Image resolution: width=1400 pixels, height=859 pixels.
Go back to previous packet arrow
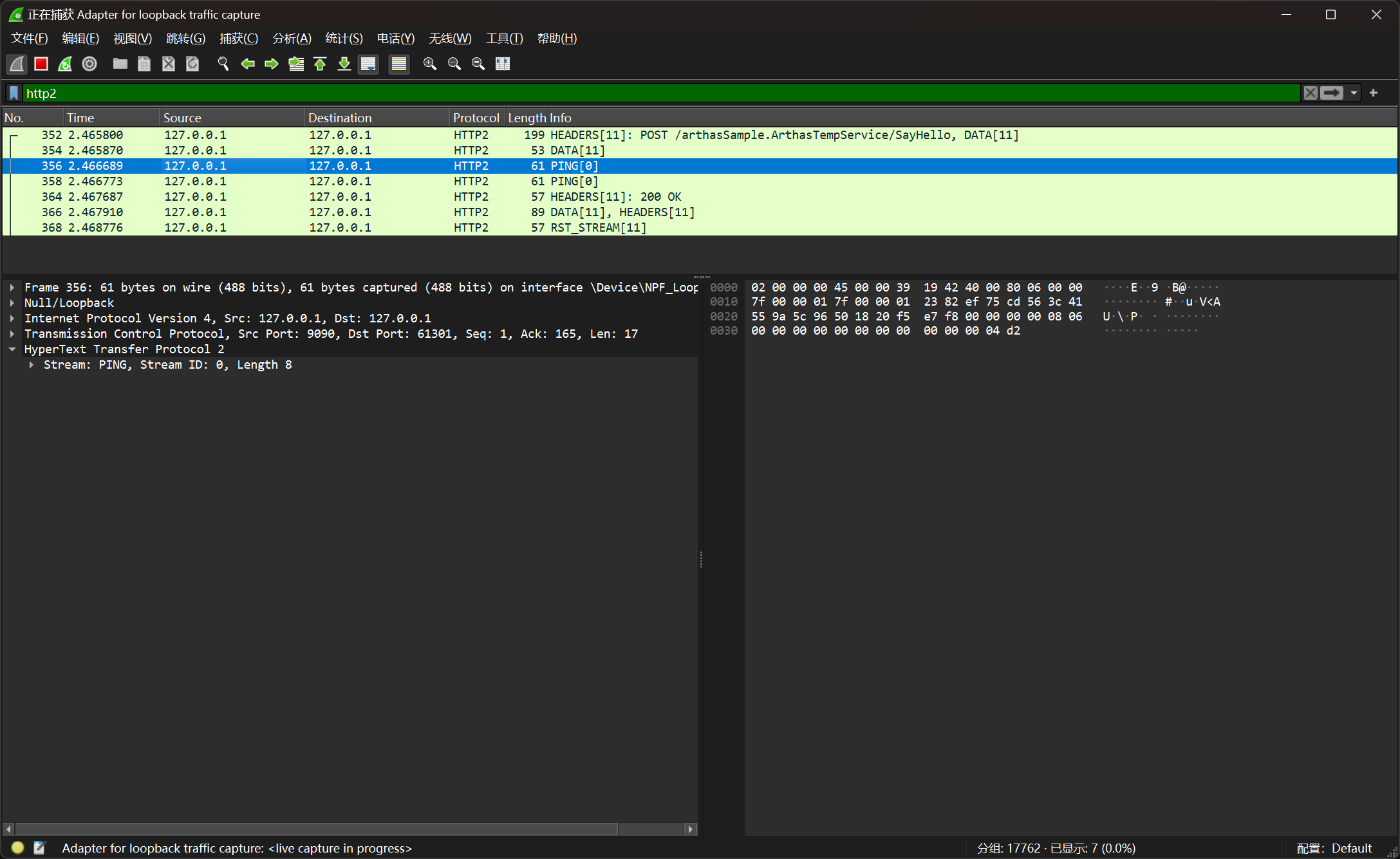(248, 64)
